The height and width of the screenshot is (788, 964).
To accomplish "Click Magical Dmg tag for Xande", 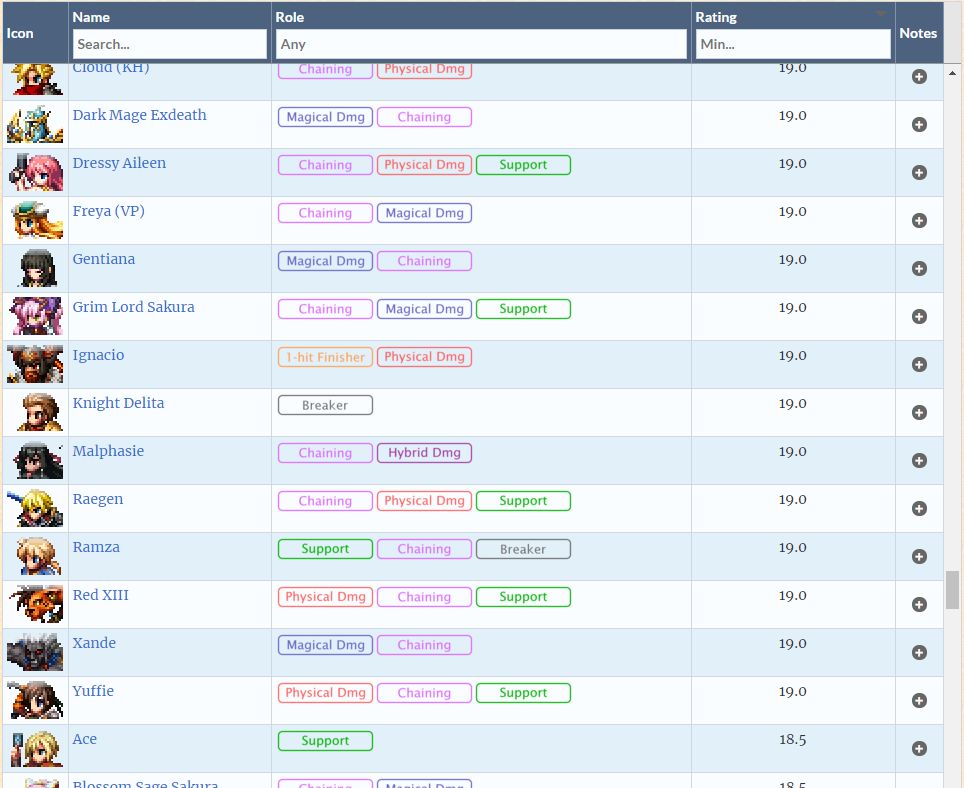I will 325,645.
